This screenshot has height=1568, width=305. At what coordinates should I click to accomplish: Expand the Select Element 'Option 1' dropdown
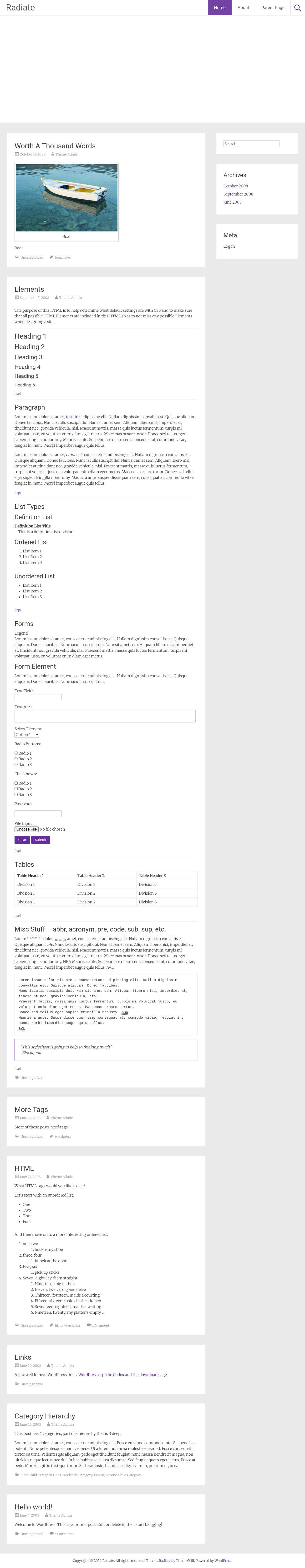point(27,735)
